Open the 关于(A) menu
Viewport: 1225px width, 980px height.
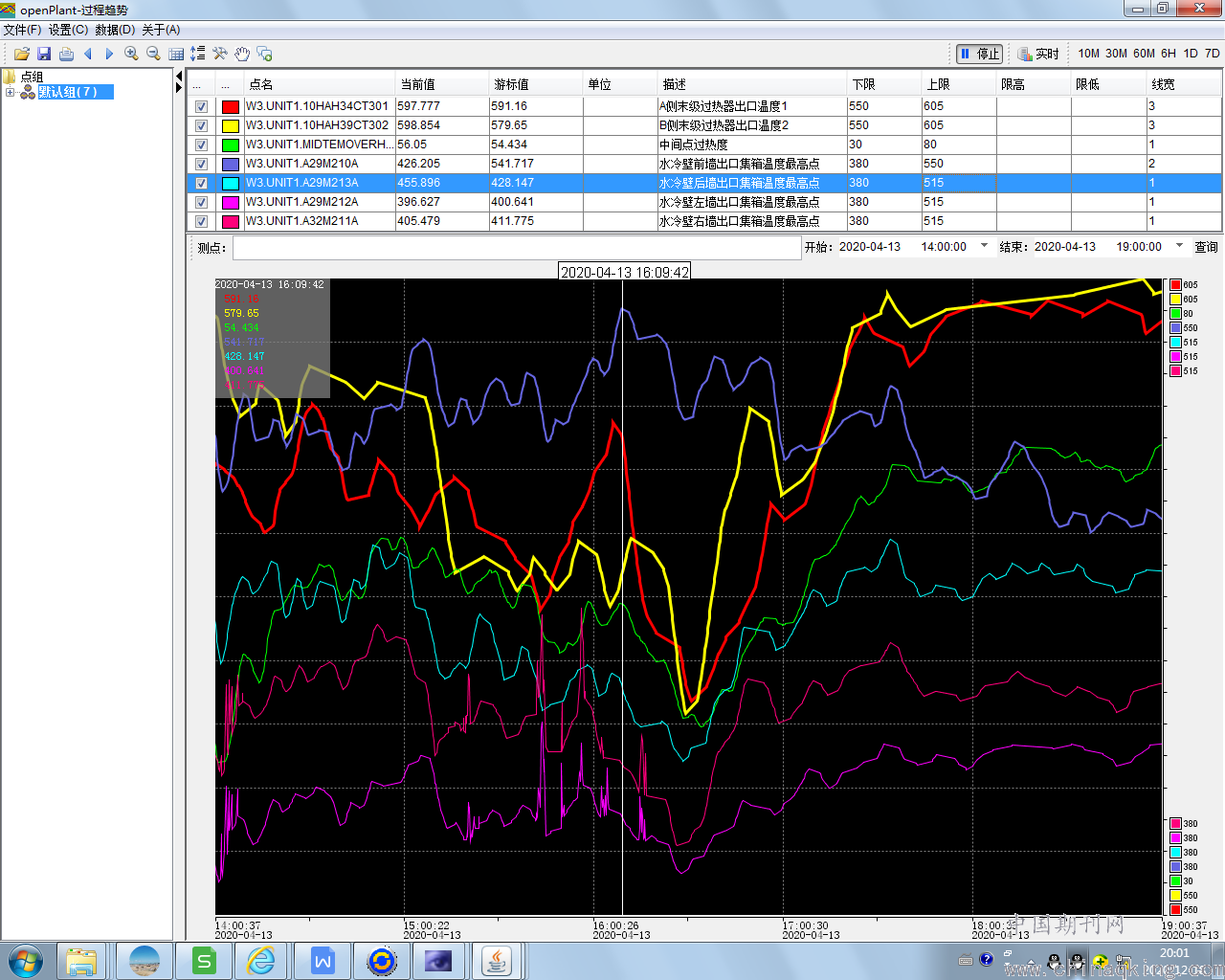tap(161, 30)
